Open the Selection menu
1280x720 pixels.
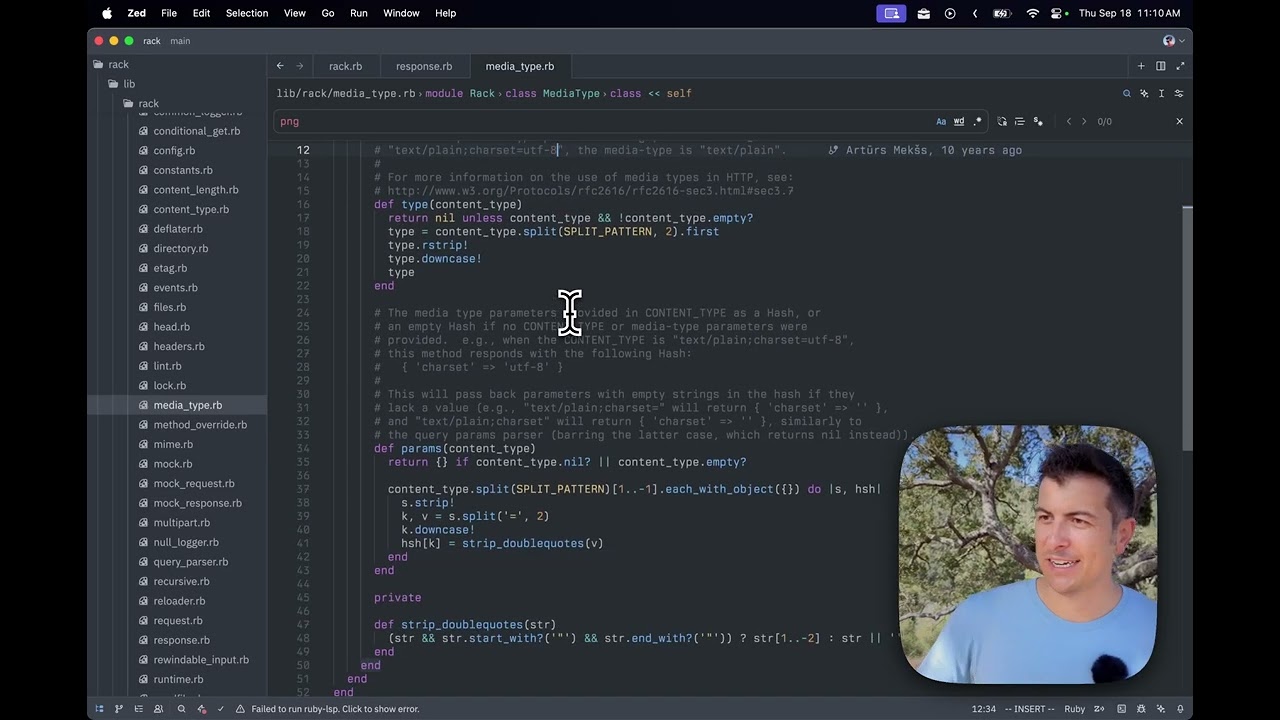(247, 13)
